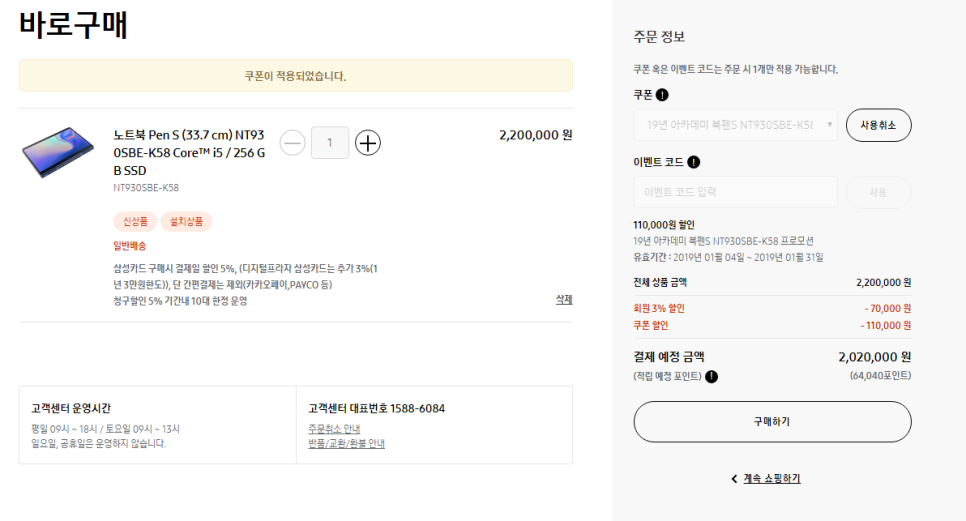966x521 pixels.
Task: Cancel coupon with 사용취소 button
Action: tap(878, 125)
